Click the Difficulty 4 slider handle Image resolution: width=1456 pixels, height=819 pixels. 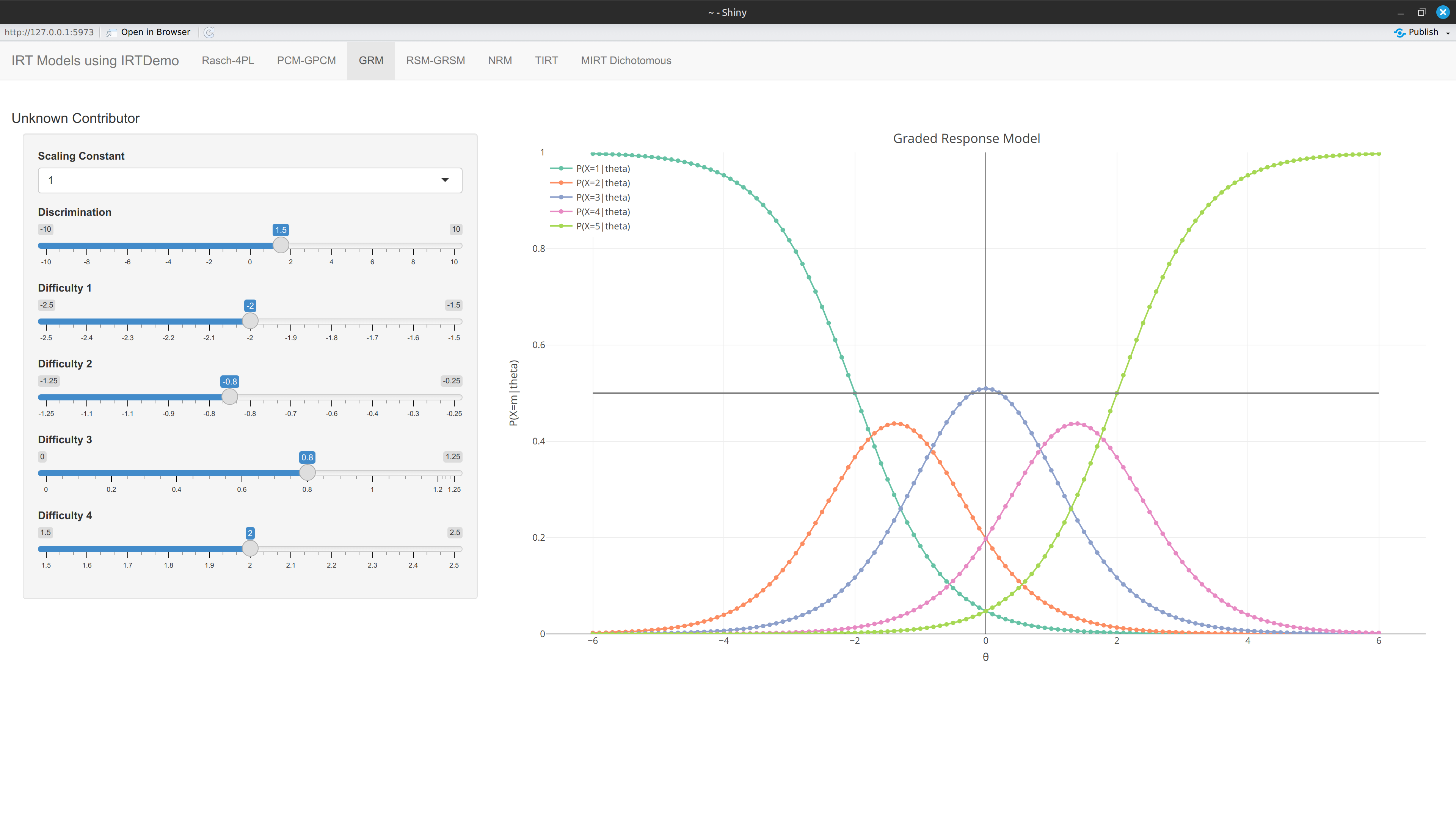250,548
